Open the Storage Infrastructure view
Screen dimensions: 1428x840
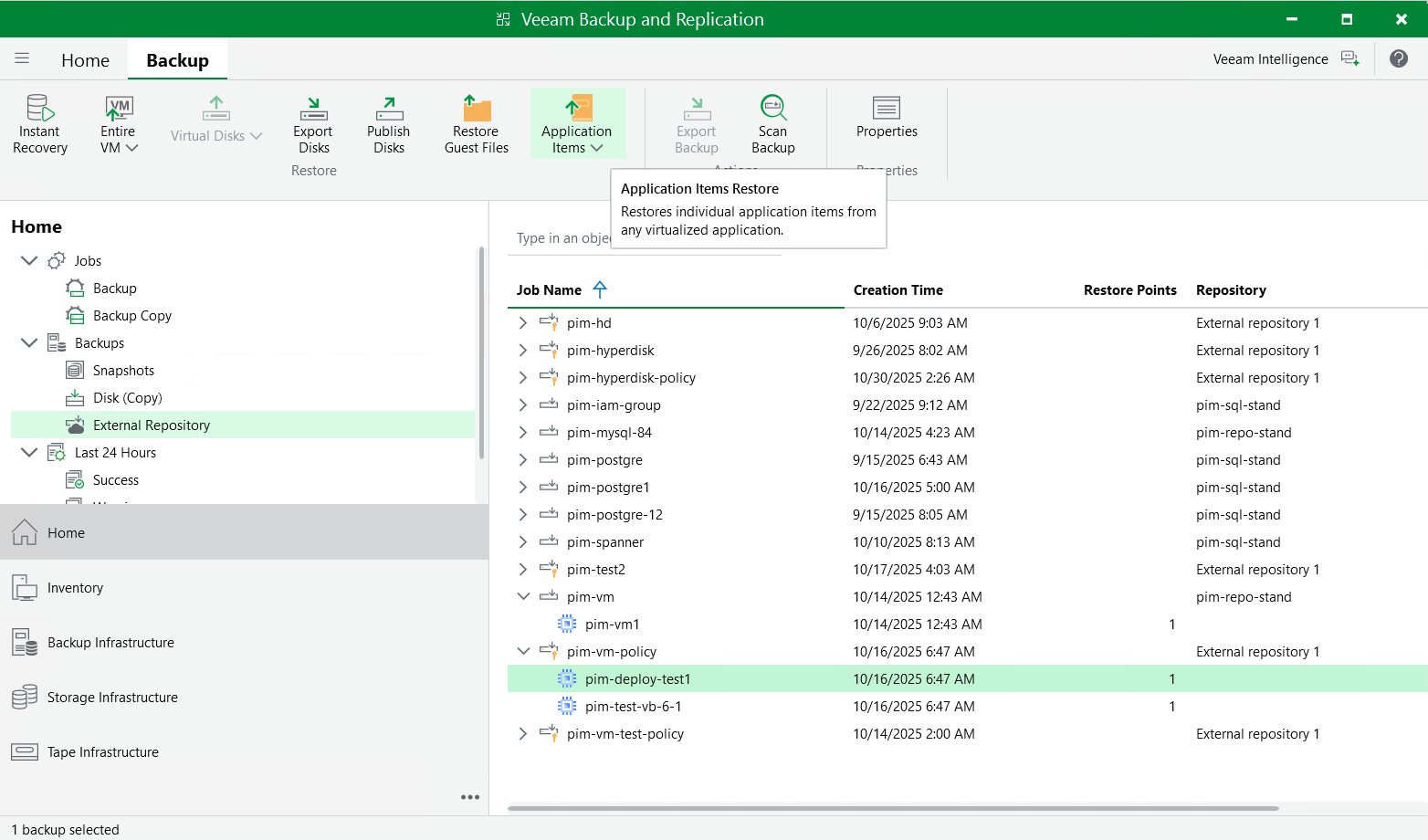pos(244,697)
